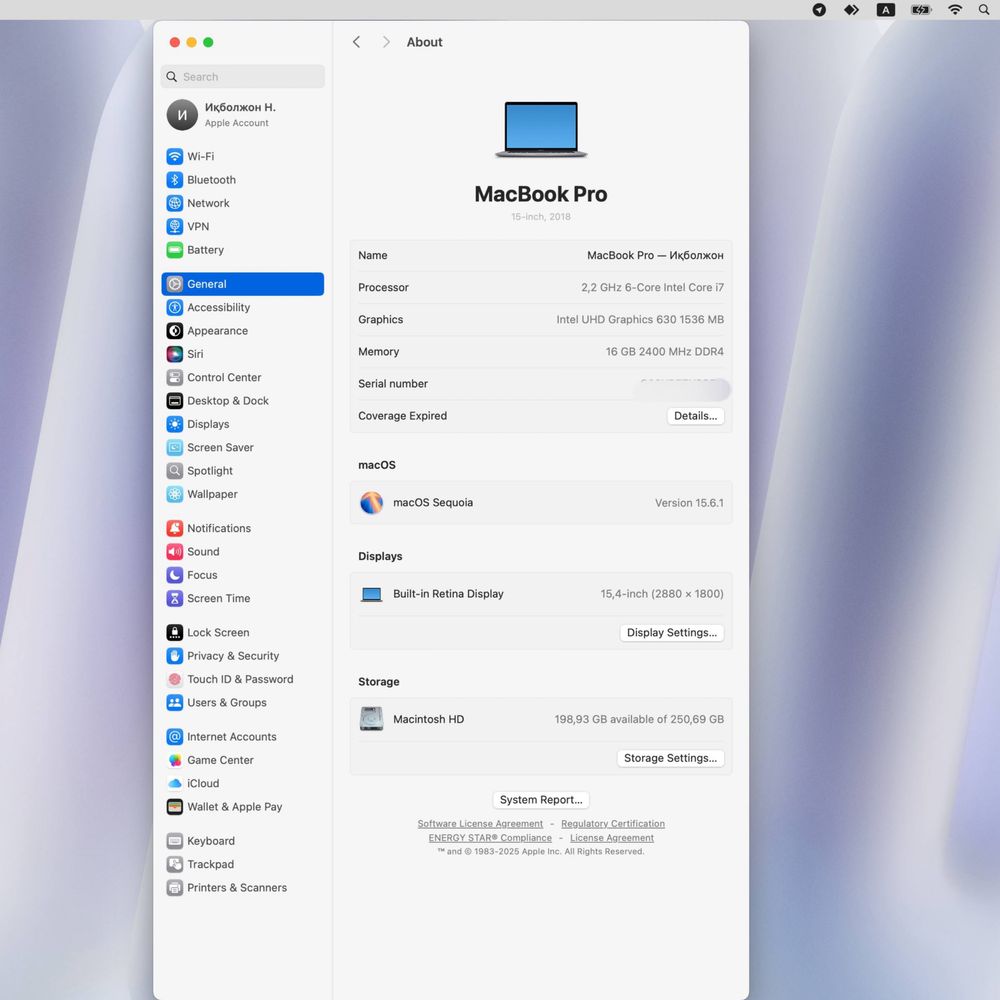The height and width of the screenshot is (1000, 1000).
Task: Open Notifications settings
Action: tap(242, 528)
